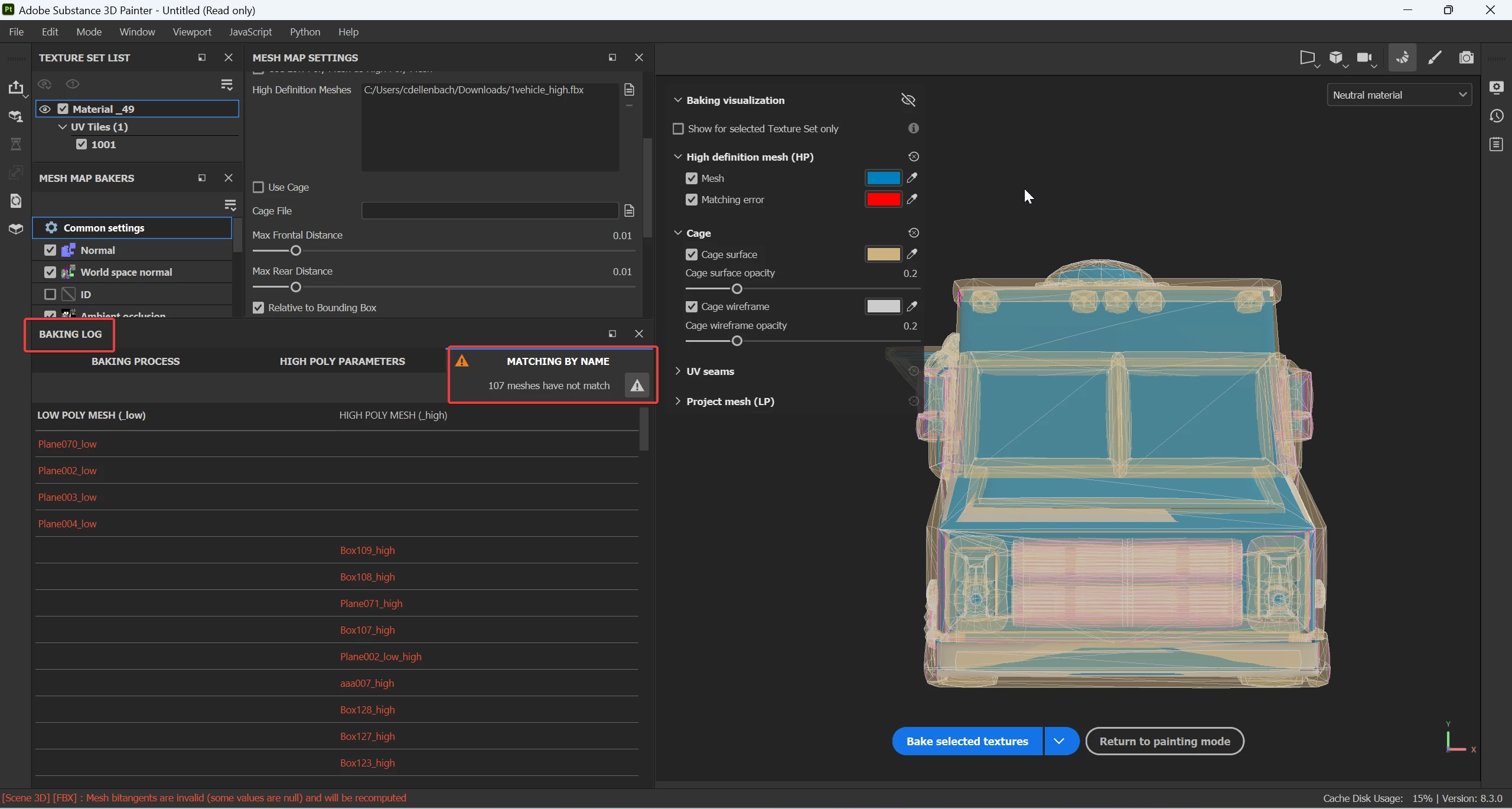
Task: Click Bake selected textures button
Action: (x=967, y=741)
